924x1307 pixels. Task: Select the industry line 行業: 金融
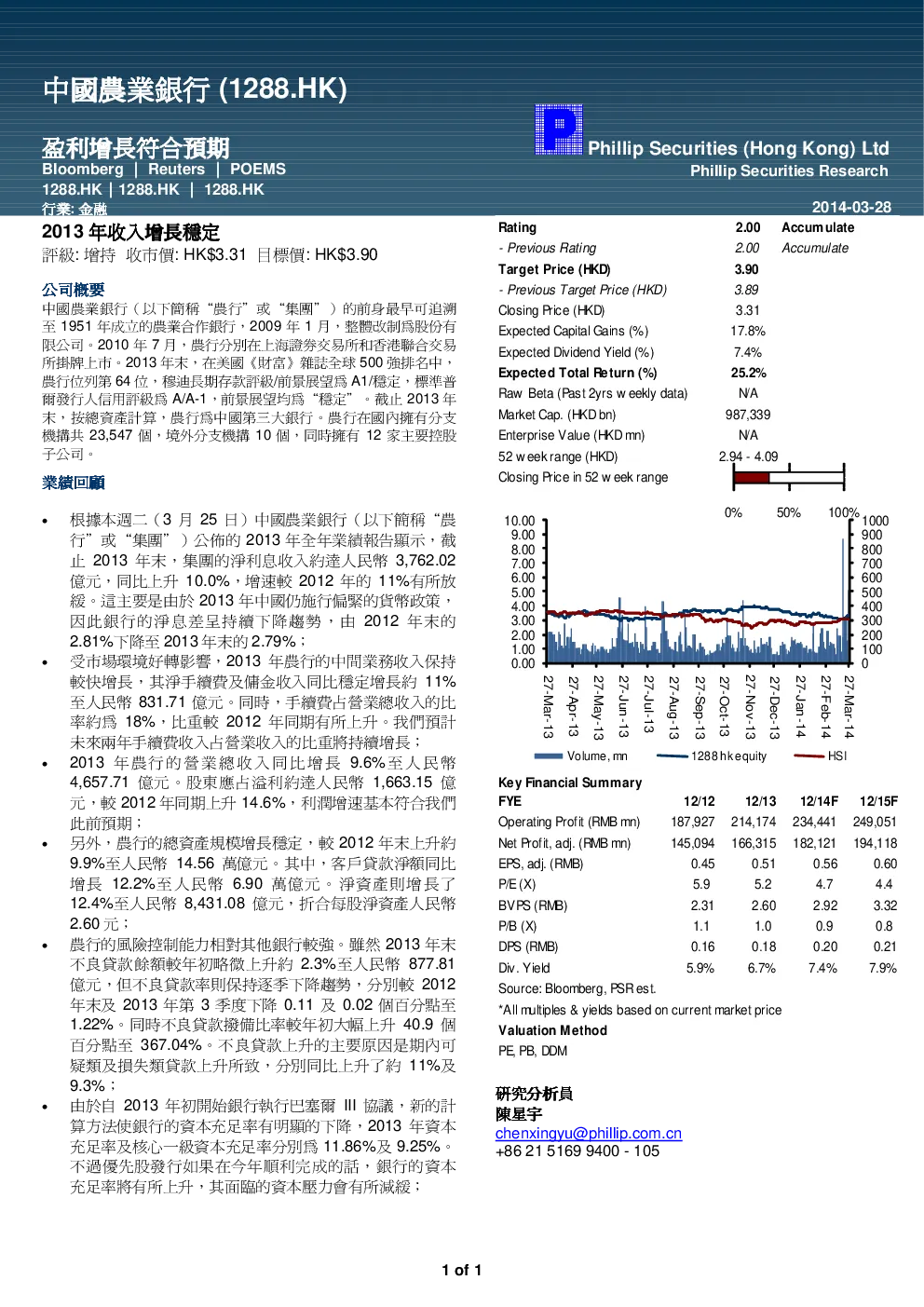(x=75, y=209)
